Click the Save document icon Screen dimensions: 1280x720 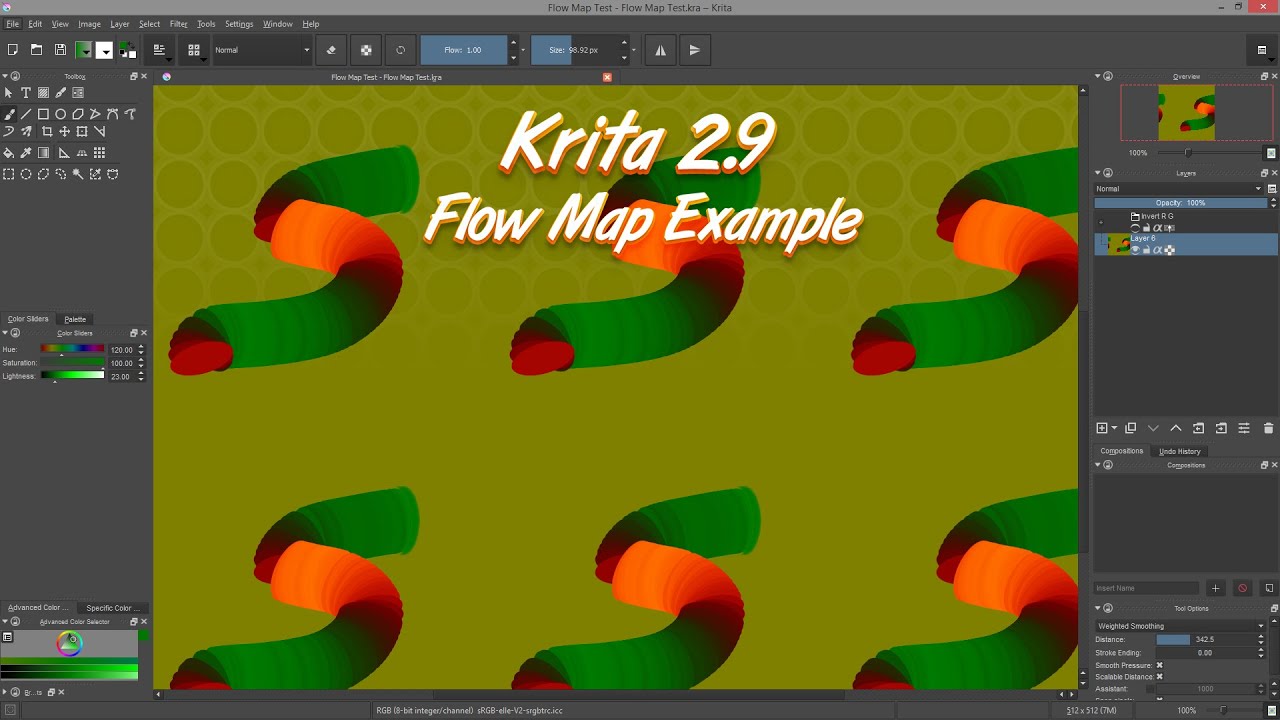(x=60, y=50)
